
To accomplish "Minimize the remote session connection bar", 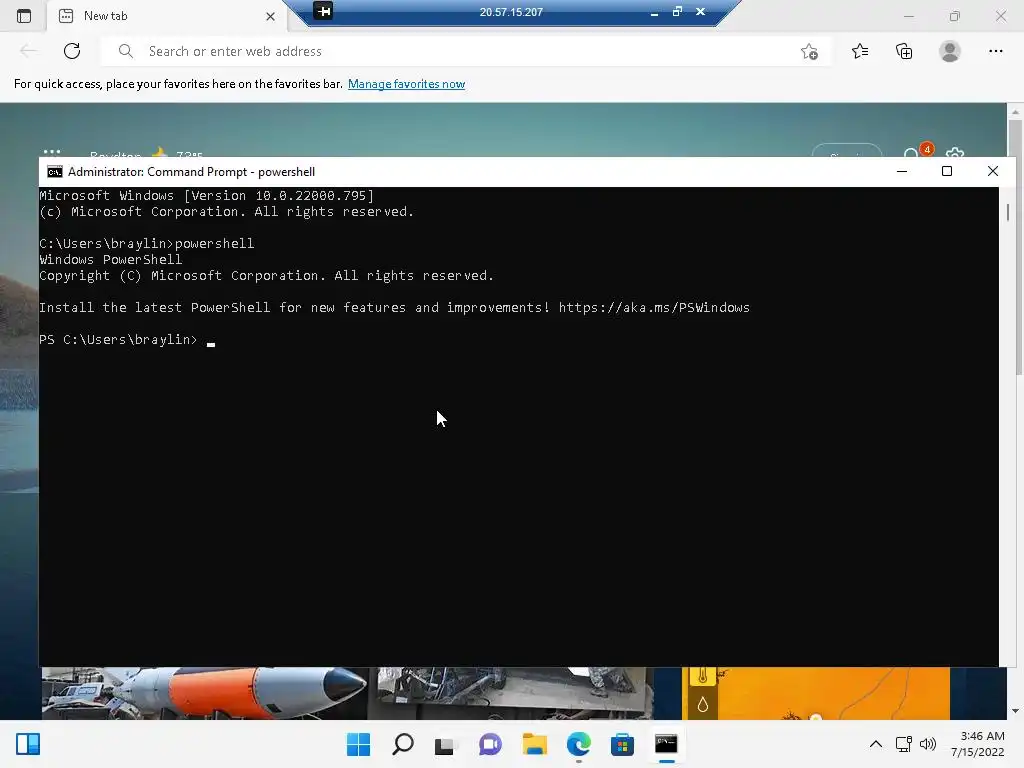I will [x=654, y=12].
